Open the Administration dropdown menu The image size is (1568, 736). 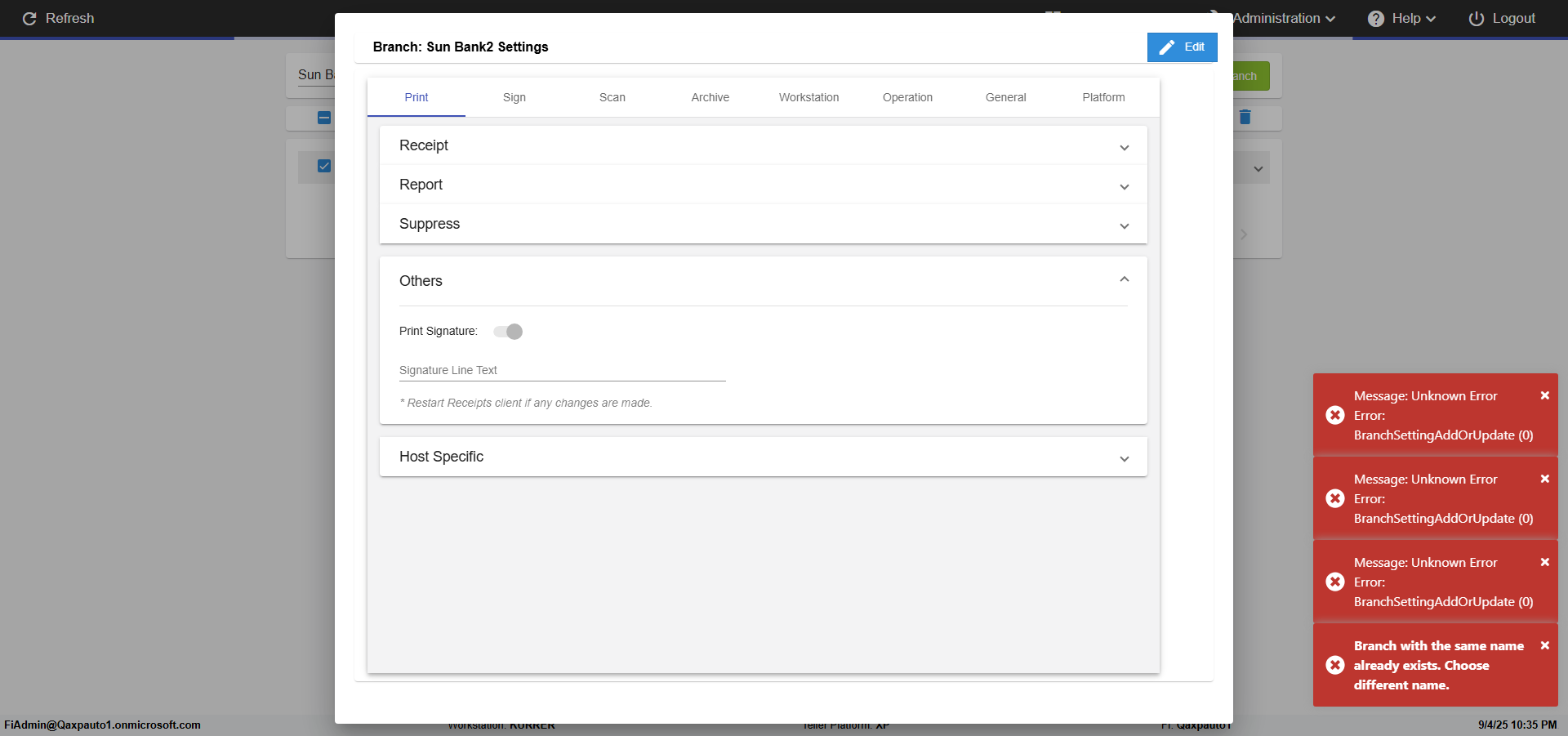coord(1284,19)
